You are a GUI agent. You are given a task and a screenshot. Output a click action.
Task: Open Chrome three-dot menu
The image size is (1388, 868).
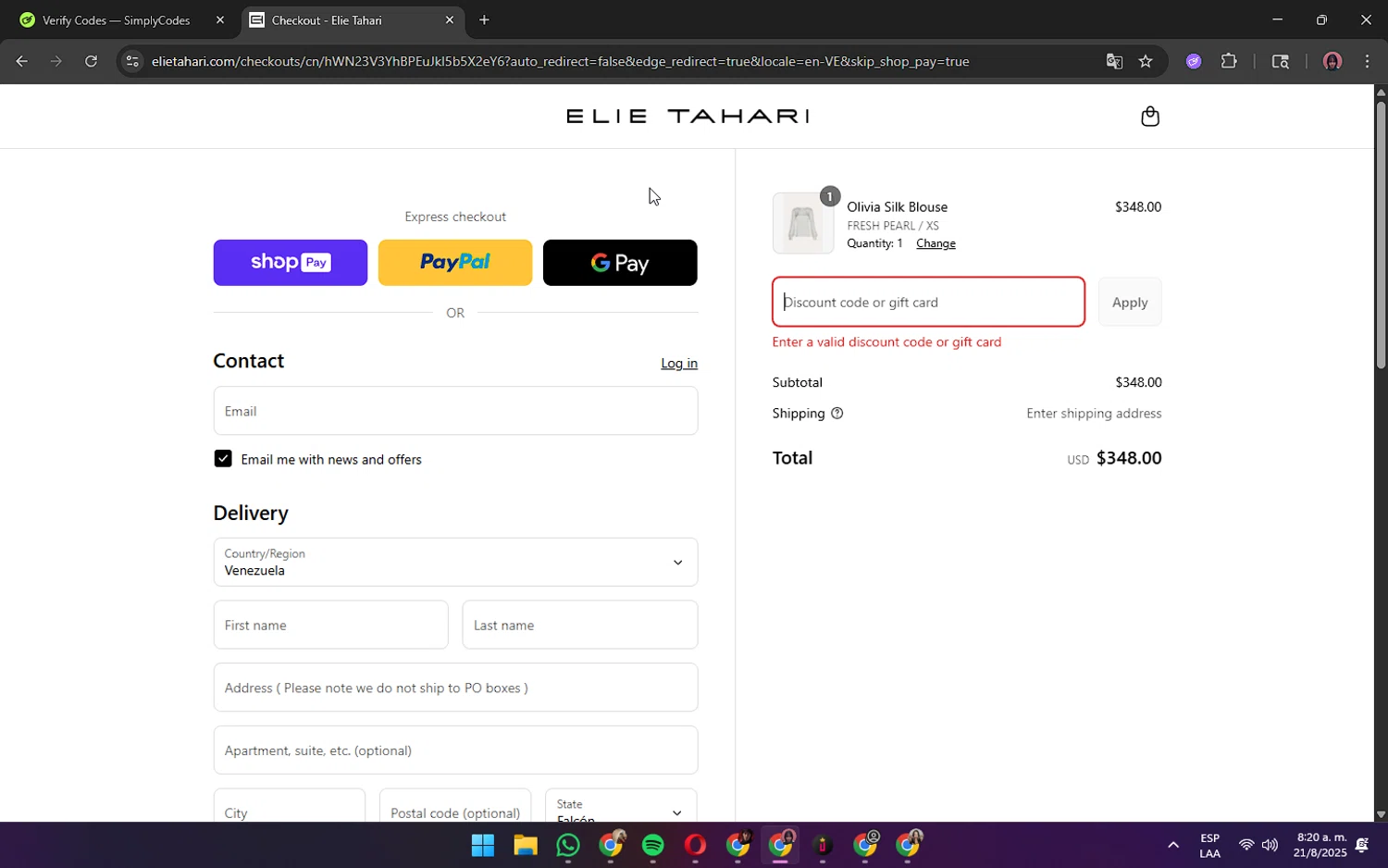(x=1368, y=61)
